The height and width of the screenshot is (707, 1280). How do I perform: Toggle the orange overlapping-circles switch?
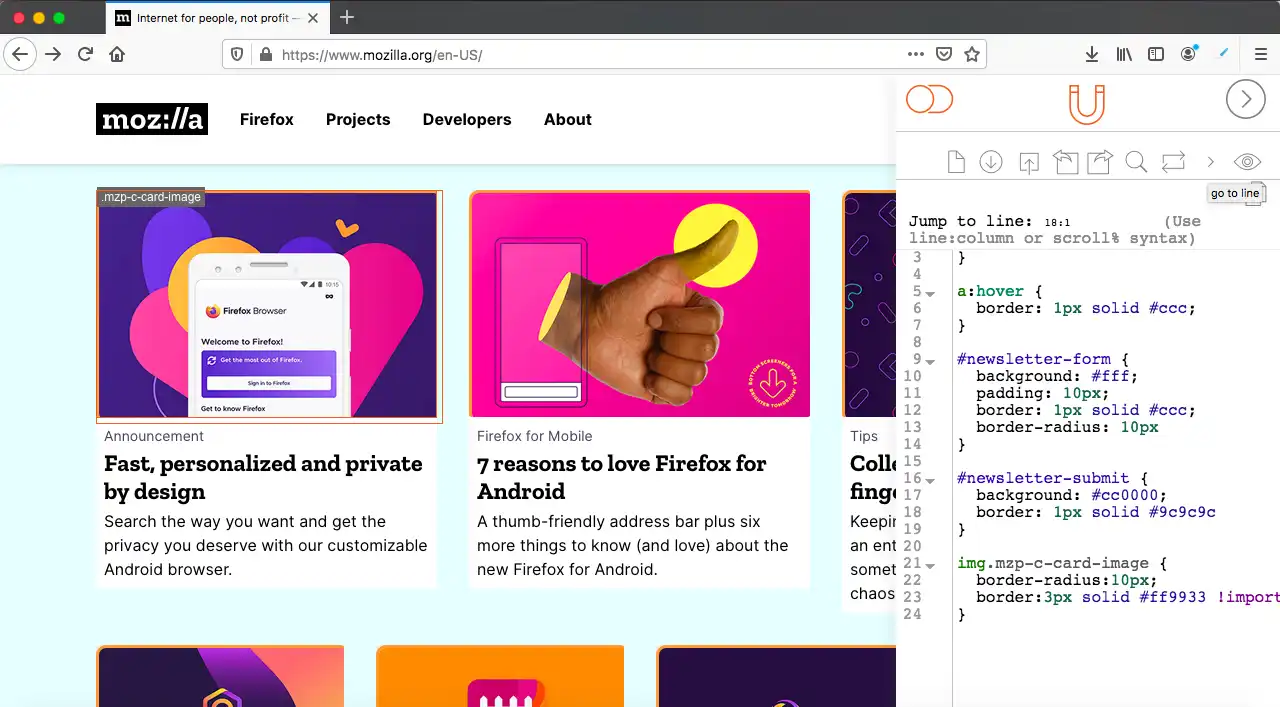(929, 100)
